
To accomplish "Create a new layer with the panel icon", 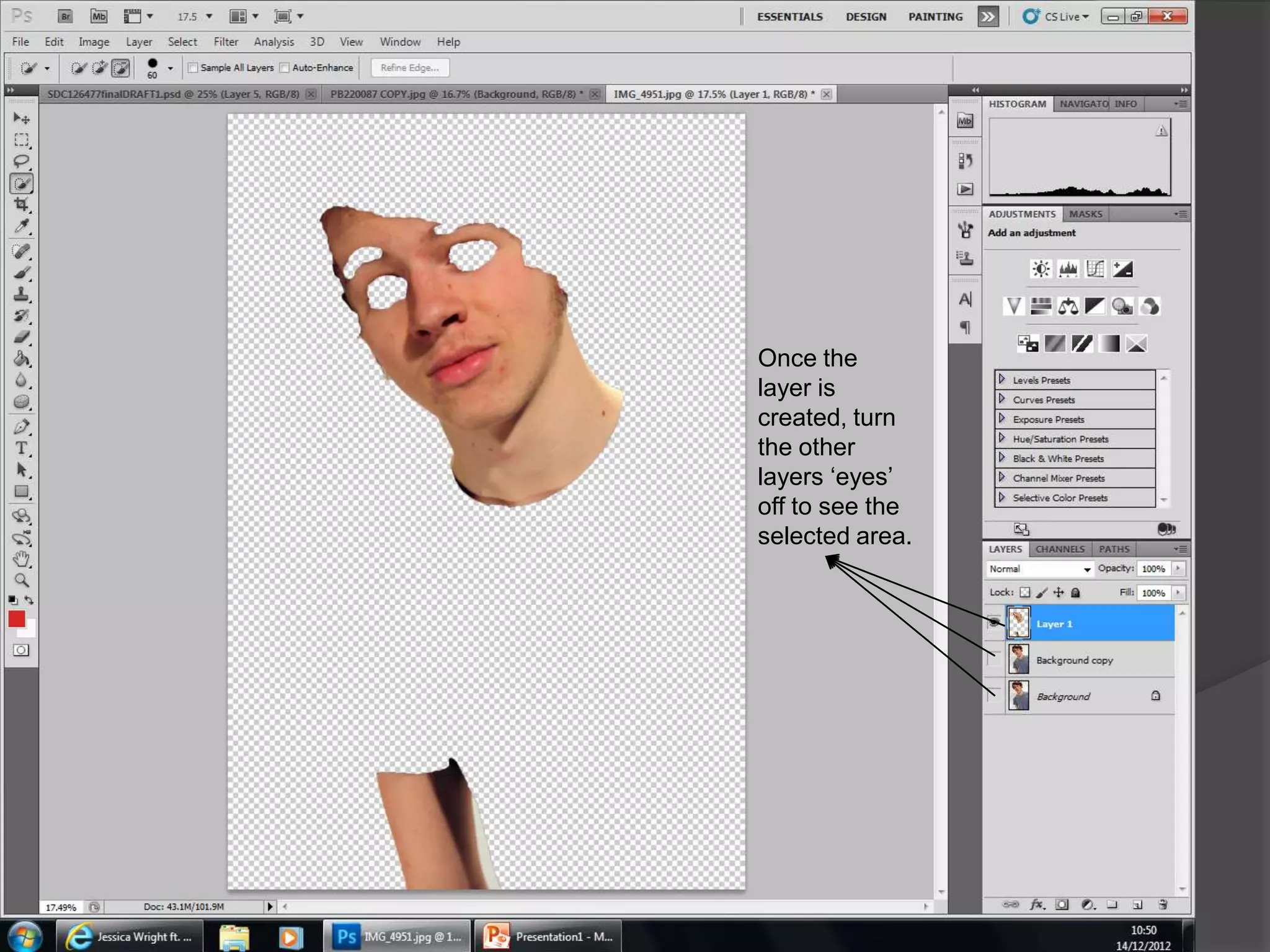I will pos(1137,905).
